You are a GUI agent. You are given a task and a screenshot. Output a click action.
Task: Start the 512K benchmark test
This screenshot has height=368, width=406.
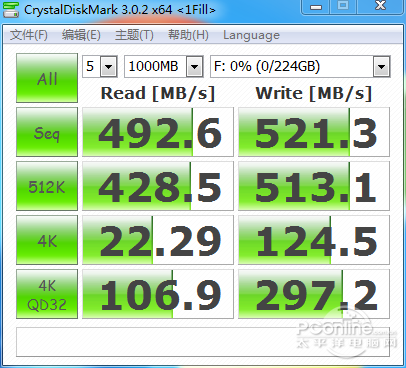tap(47, 186)
